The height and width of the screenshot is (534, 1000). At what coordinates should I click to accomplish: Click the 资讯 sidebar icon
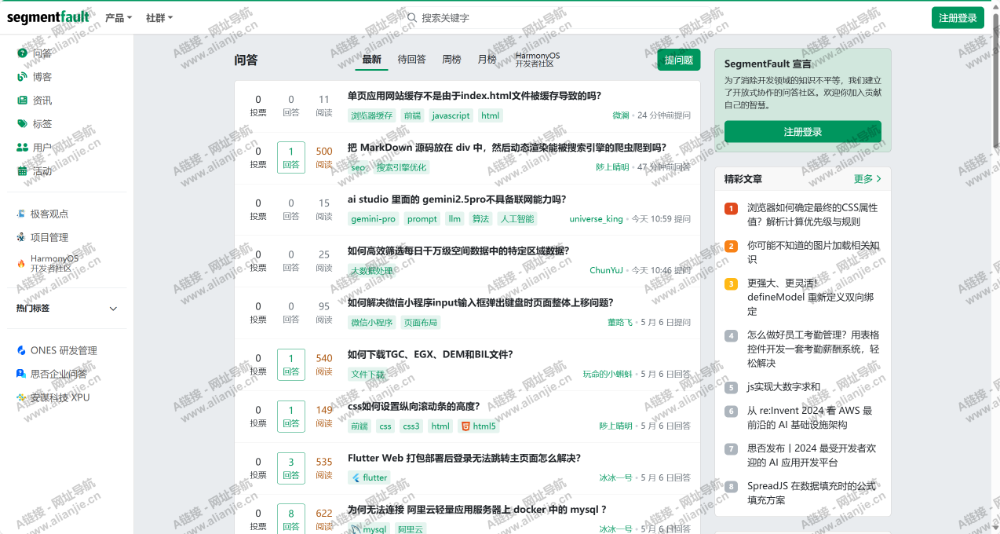[x=22, y=100]
